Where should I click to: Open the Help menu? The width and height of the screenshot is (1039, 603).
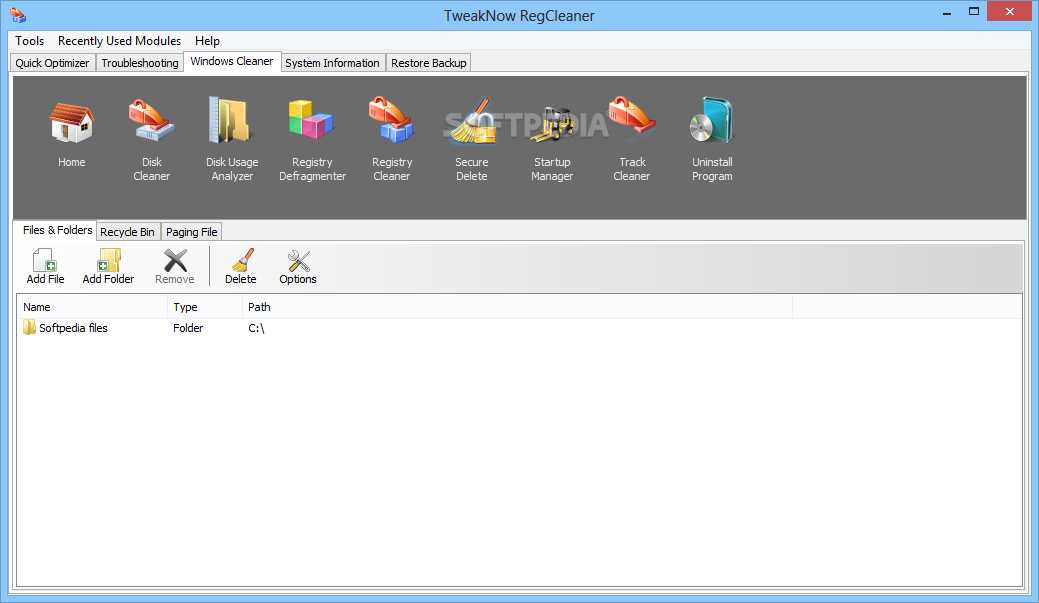tap(207, 41)
